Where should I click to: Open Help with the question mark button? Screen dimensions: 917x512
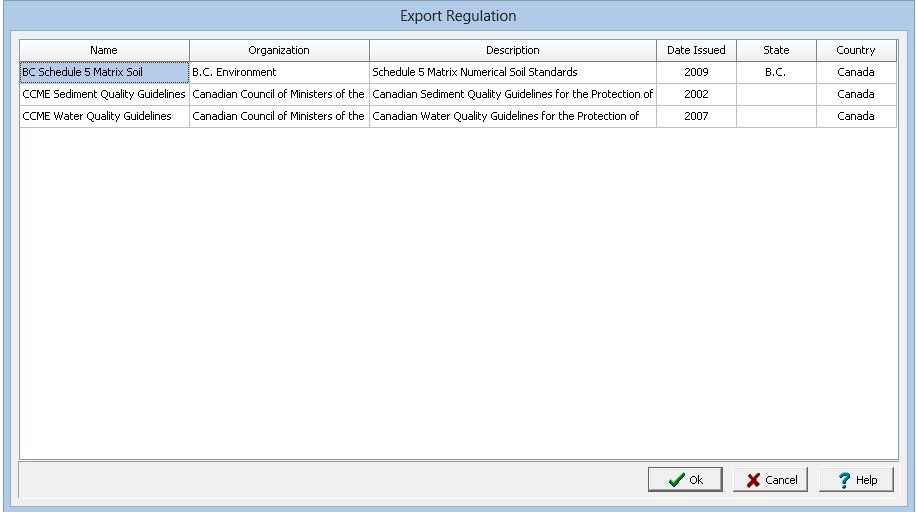856,480
